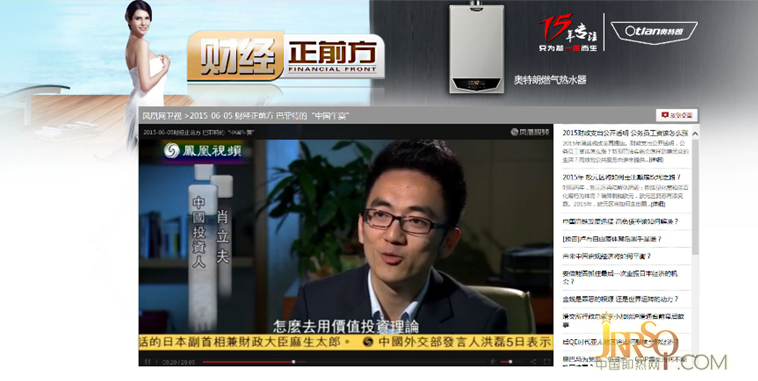
Task: Click the video frame showing the interviewee
Action: (346, 237)
